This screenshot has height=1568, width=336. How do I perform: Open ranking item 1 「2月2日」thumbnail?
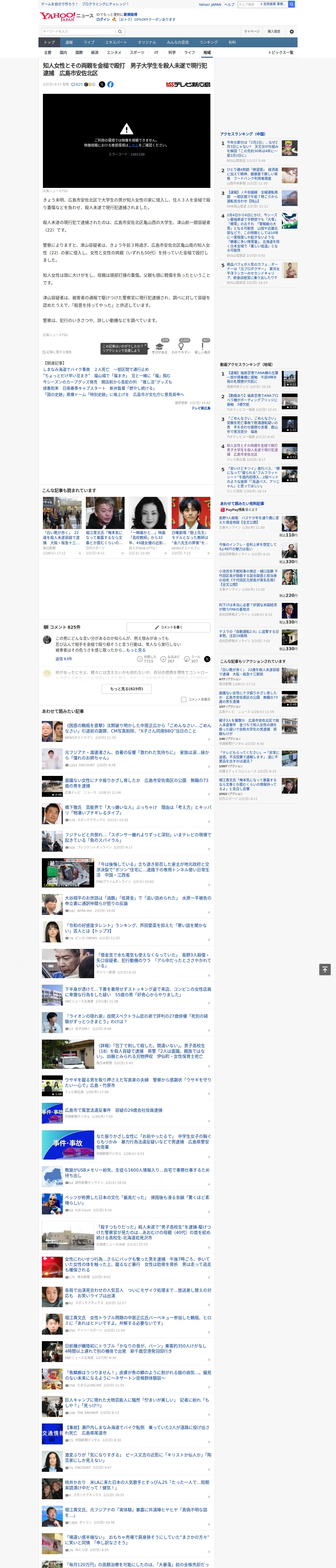[290, 148]
